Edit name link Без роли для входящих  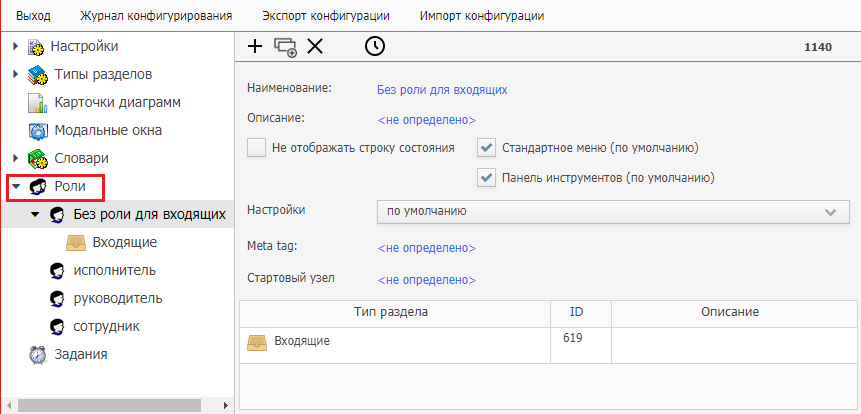tap(442, 90)
